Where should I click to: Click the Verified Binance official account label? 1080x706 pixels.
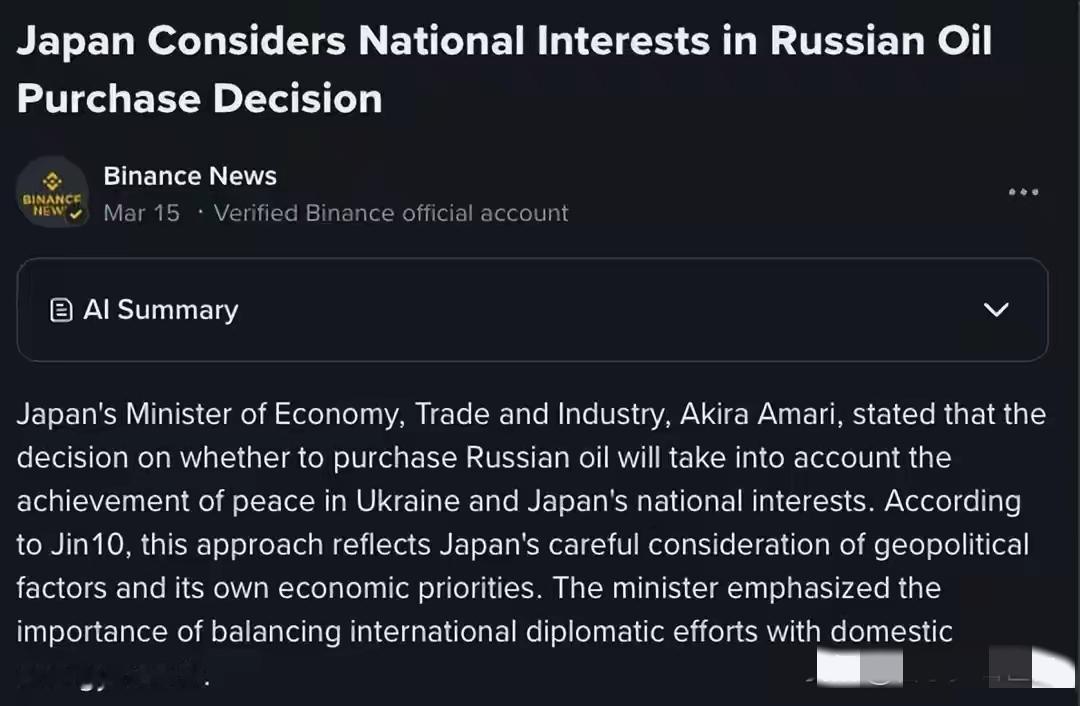click(x=391, y=213)
